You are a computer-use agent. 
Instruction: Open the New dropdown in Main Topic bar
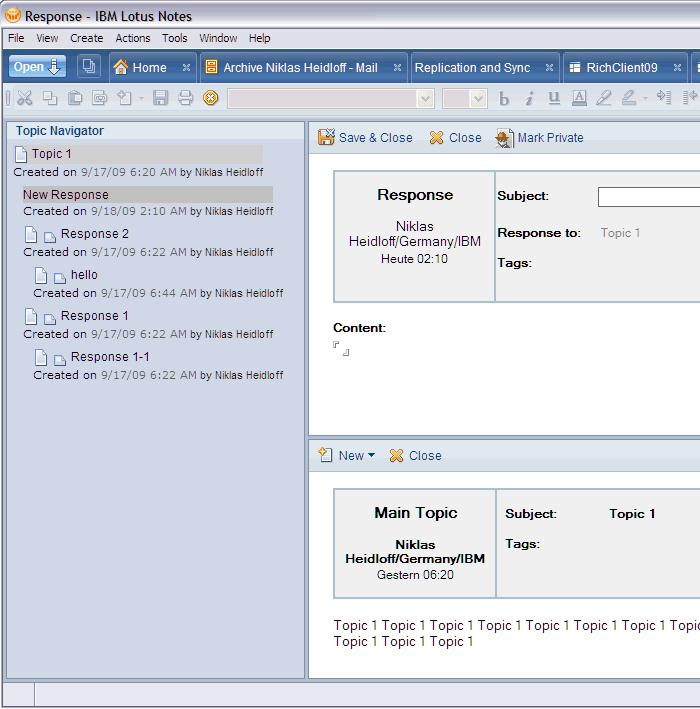click(x=347, y=455)
